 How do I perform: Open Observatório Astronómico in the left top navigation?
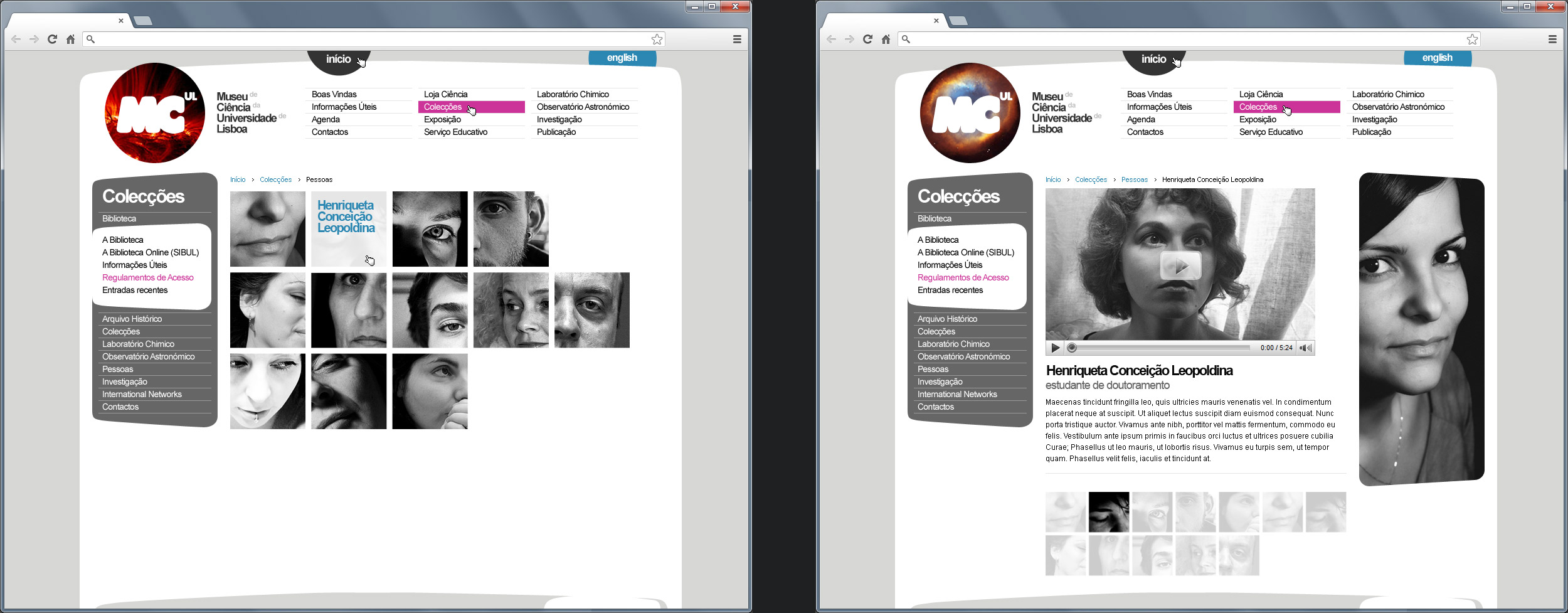pos(583,107)
